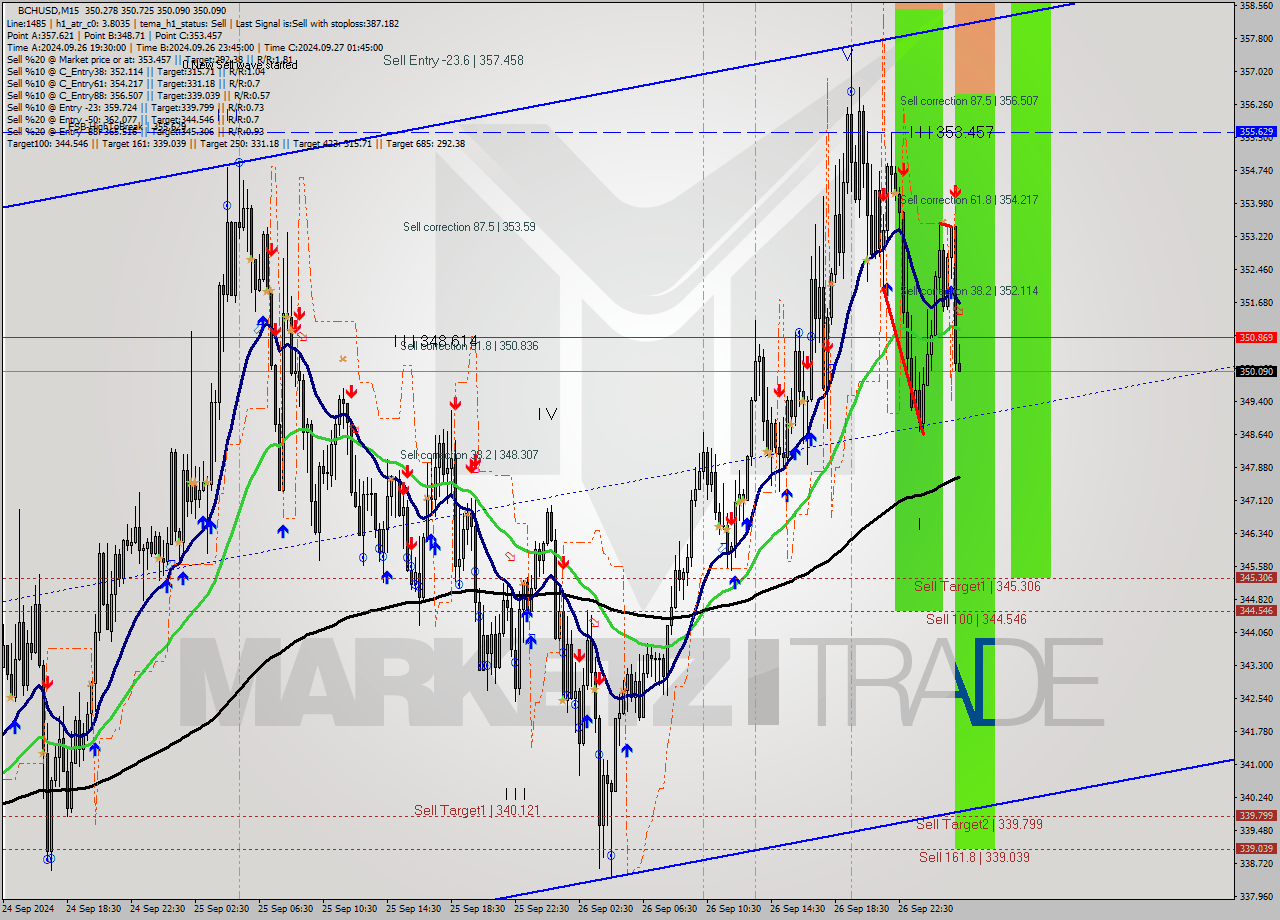Click the 'Sell 161.8 | 339.039' label
1280x920 pixels.
(x=974, y=857)
